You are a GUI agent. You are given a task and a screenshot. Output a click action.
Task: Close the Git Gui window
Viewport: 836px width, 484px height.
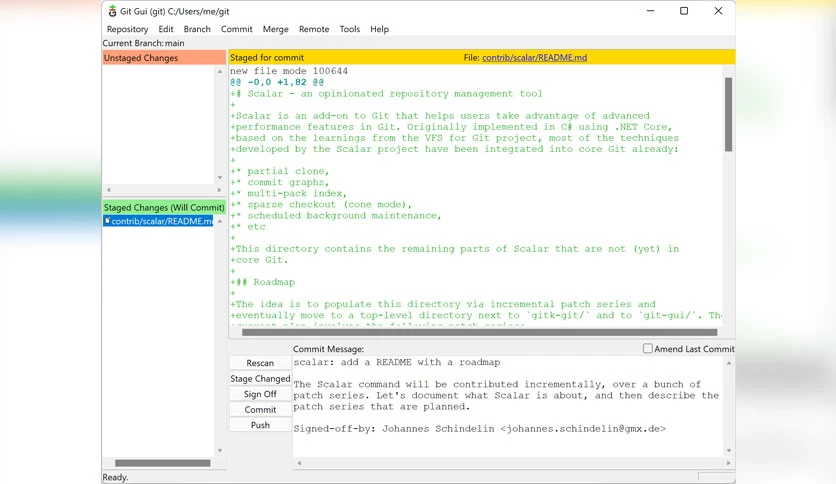click(718, 11)
